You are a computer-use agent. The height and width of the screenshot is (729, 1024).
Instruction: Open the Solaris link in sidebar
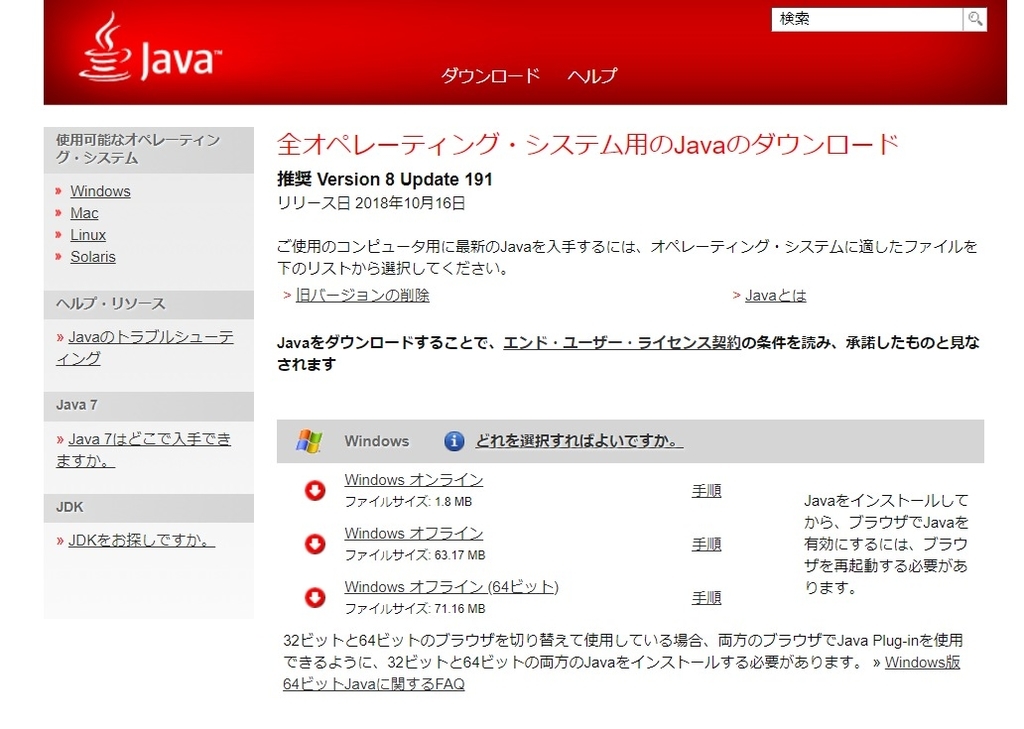tap(93, 257)
